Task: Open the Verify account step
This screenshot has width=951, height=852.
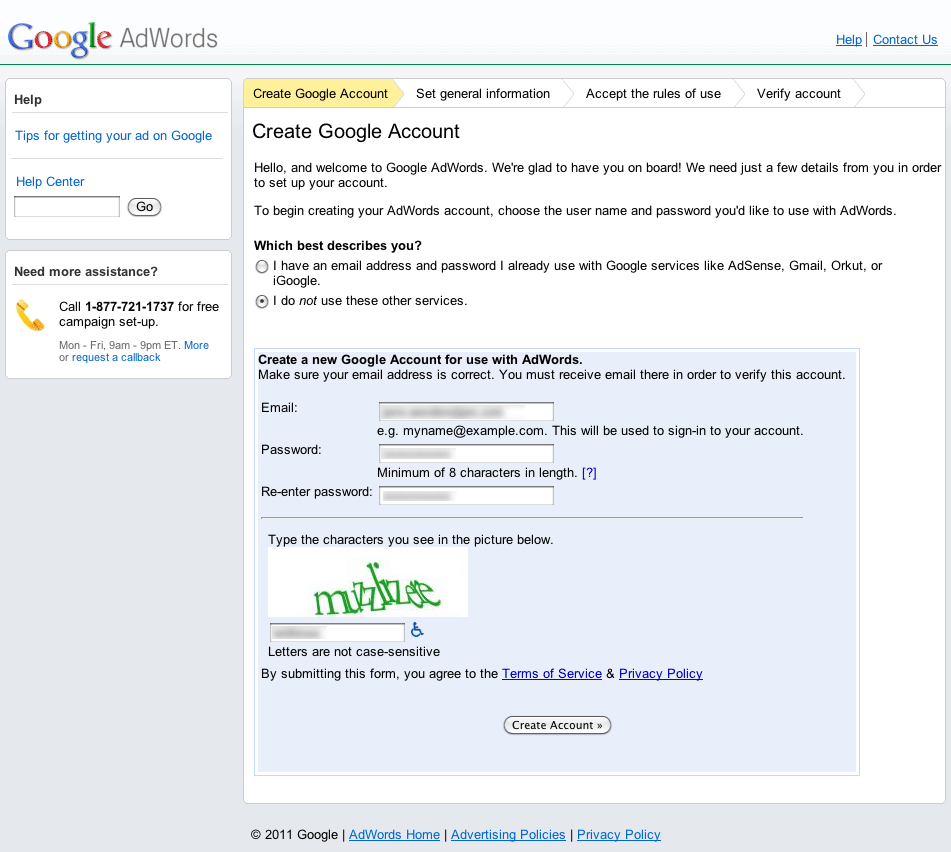Action: pyautogui.click(x=798, y=94)
